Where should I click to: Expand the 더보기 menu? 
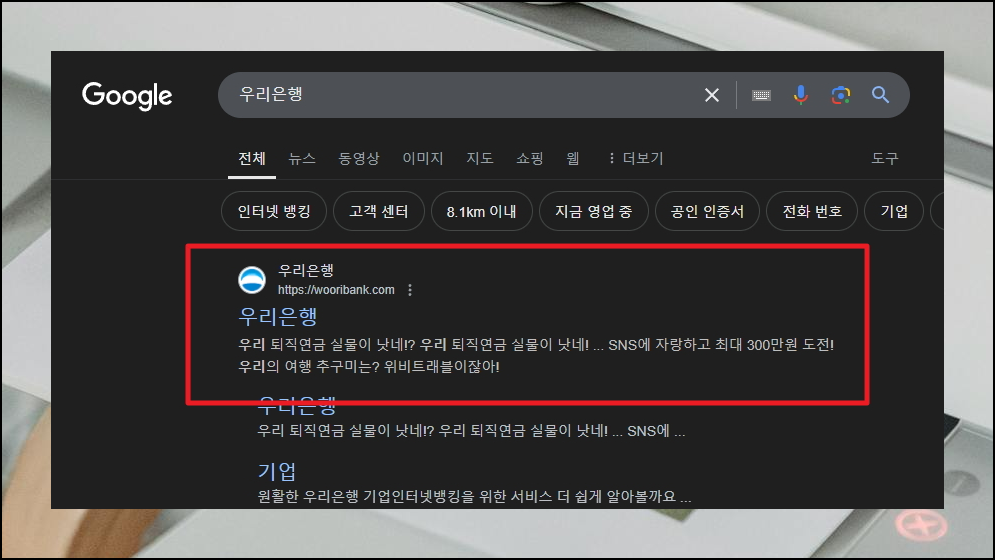(635, 158)
